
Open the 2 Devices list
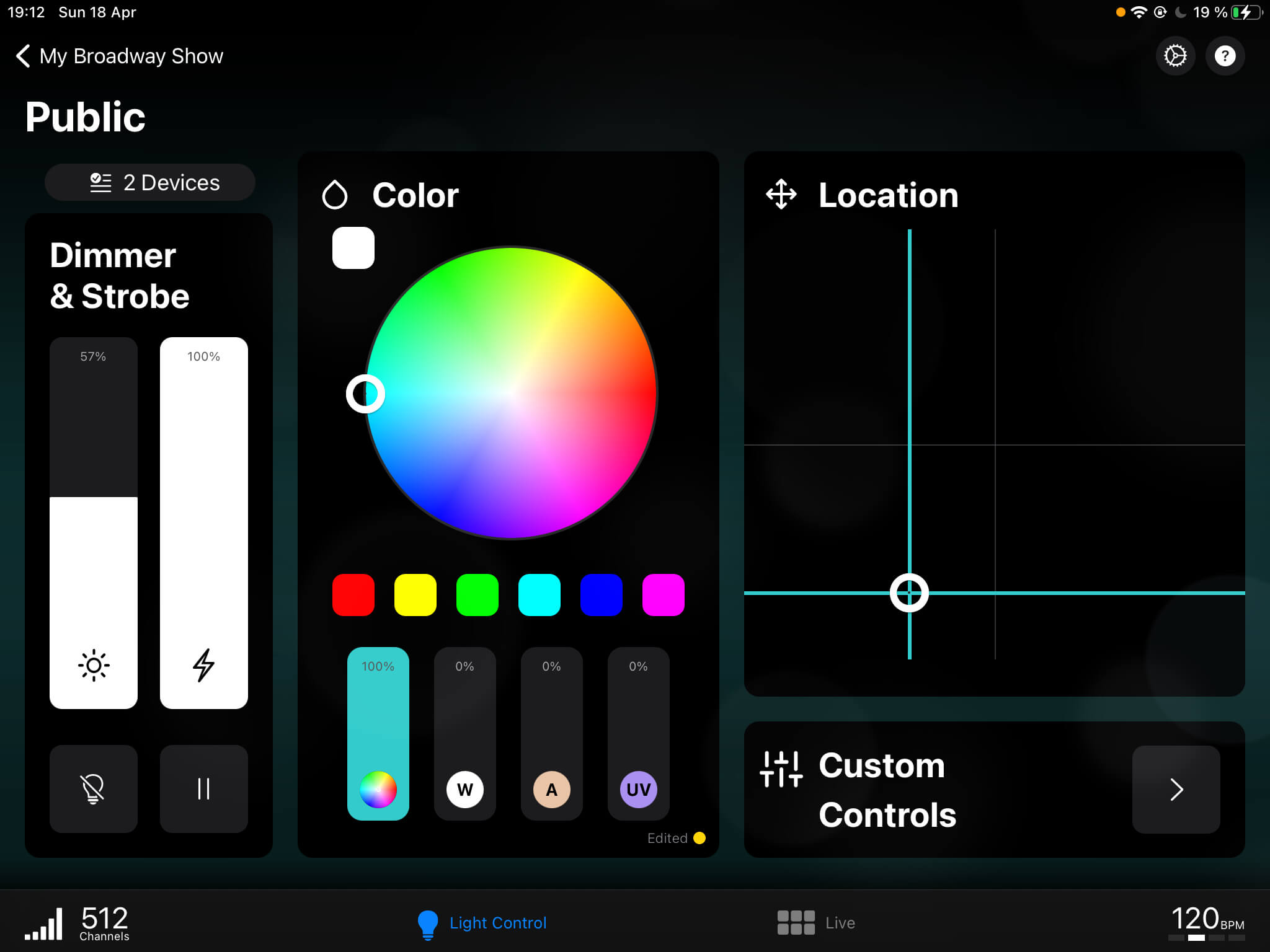pyautogui.click(x=149, y=182)
